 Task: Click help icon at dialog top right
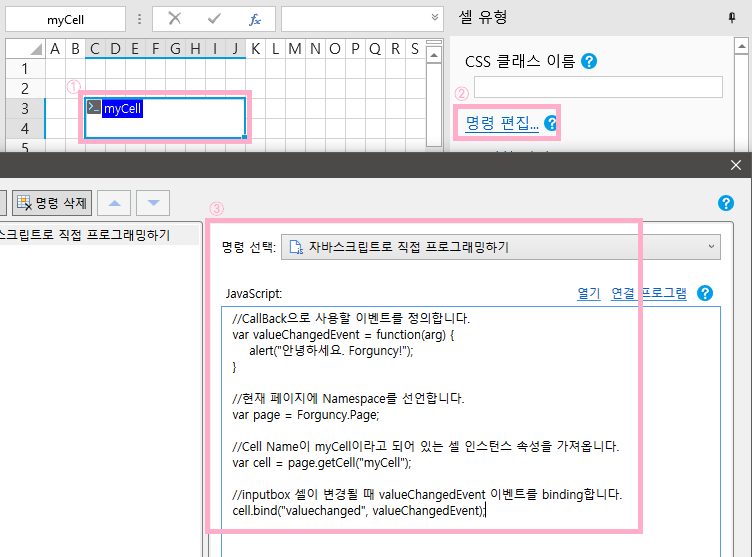(726, 203)
